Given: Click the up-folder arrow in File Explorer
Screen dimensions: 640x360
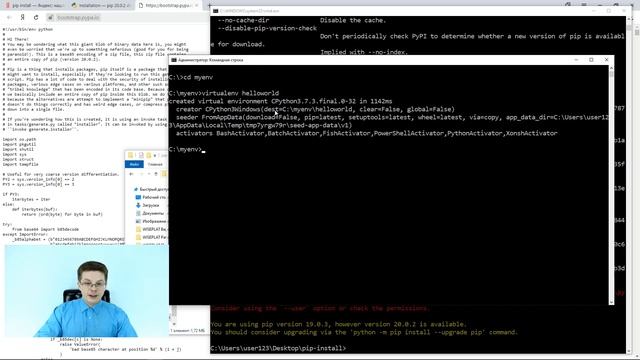Looking at the screenshot, I should point(156,174).
